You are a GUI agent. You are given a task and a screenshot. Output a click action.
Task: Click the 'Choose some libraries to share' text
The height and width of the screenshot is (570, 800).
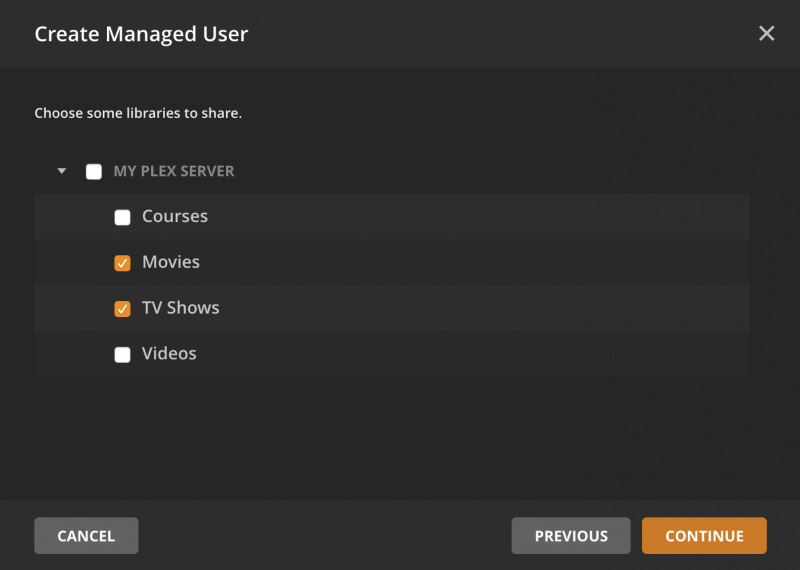[x=138, y=113]
